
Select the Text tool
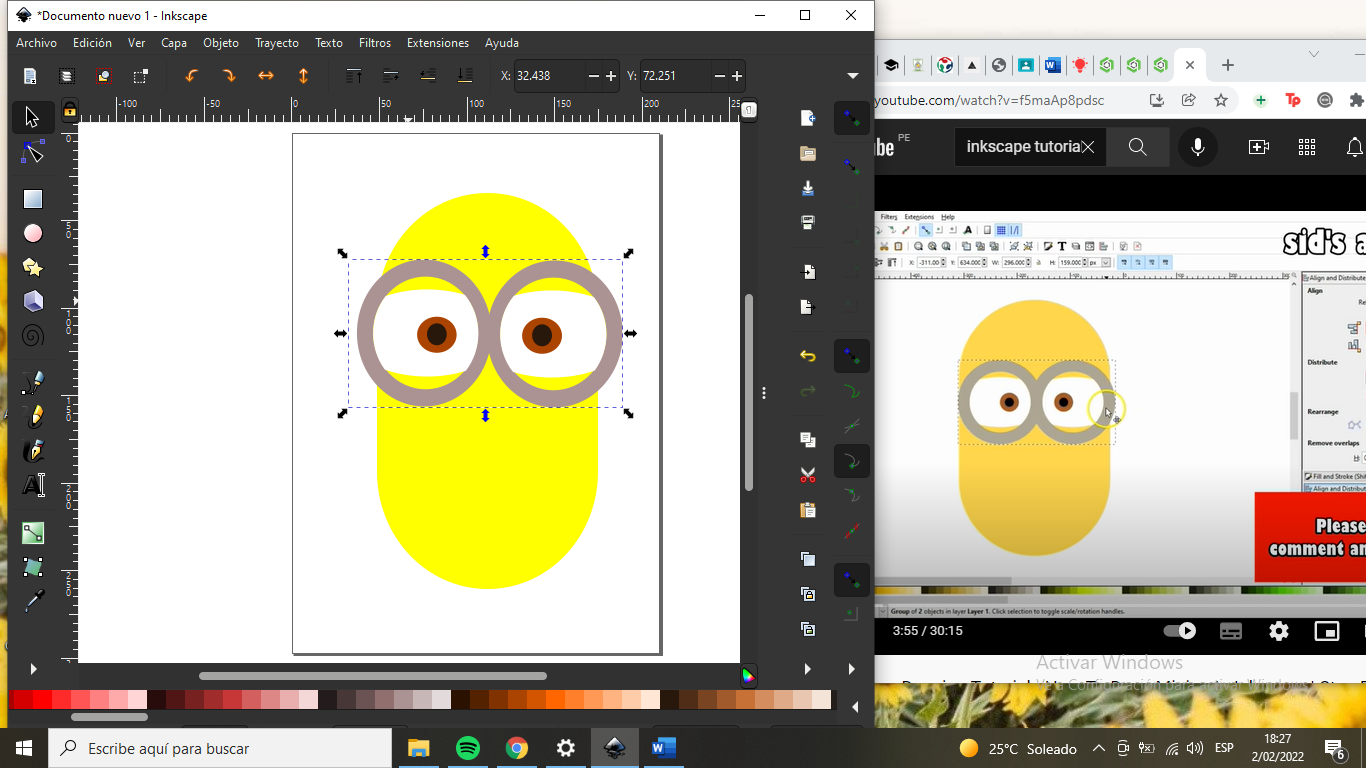(x=33, y=485)
